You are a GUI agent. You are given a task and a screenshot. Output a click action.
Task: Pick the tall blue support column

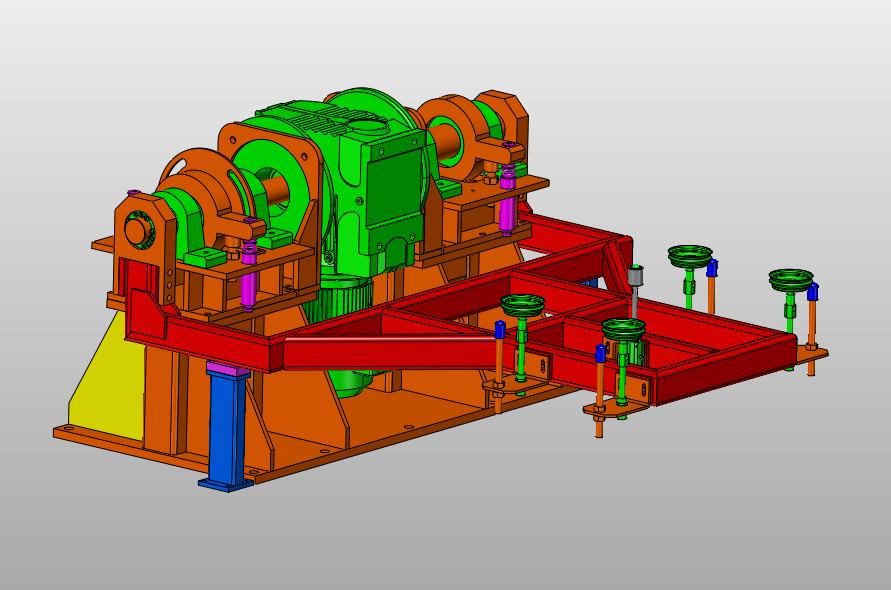pos(227,428)
